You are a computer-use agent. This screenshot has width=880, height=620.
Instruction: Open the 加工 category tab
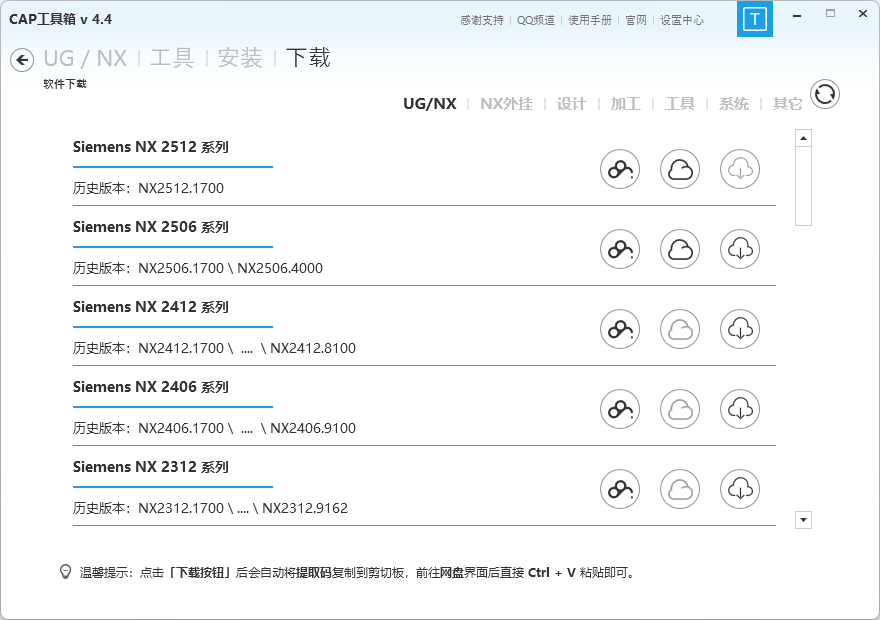click(625, 104)
